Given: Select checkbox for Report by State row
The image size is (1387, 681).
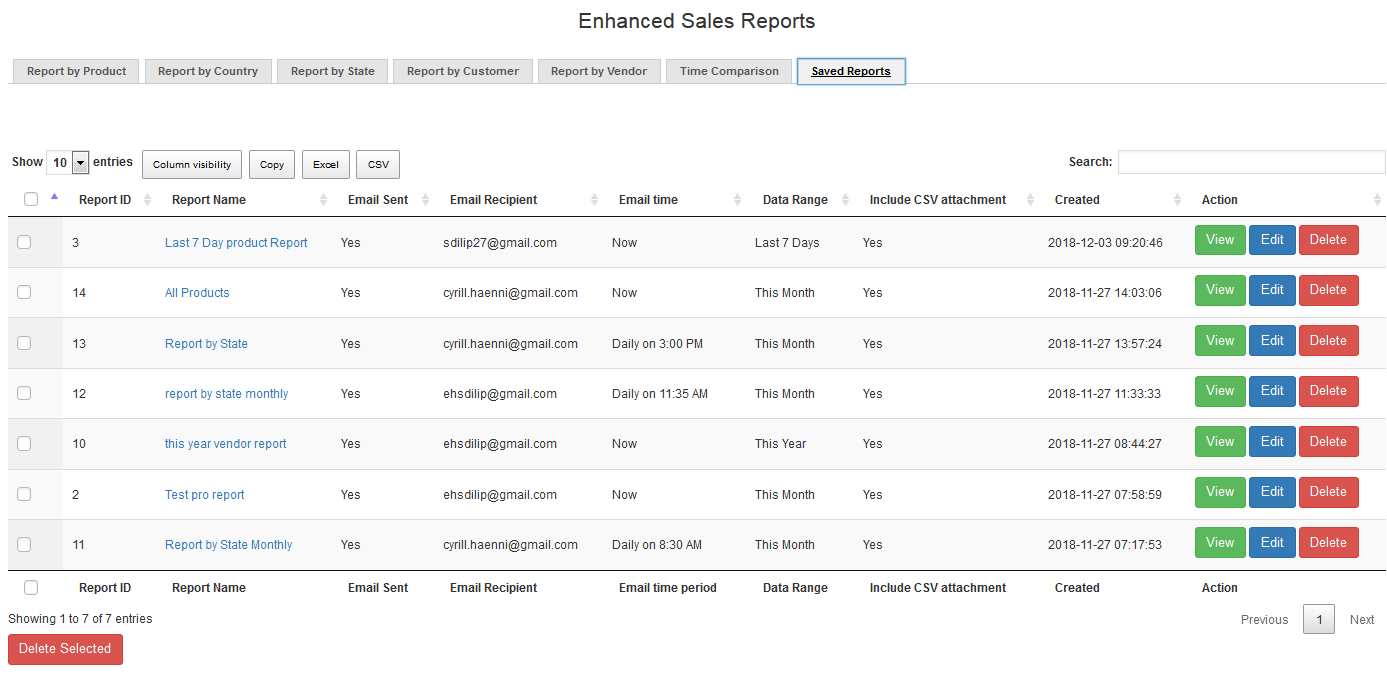Looking at the screenshot, I should (x=24, y=343).
